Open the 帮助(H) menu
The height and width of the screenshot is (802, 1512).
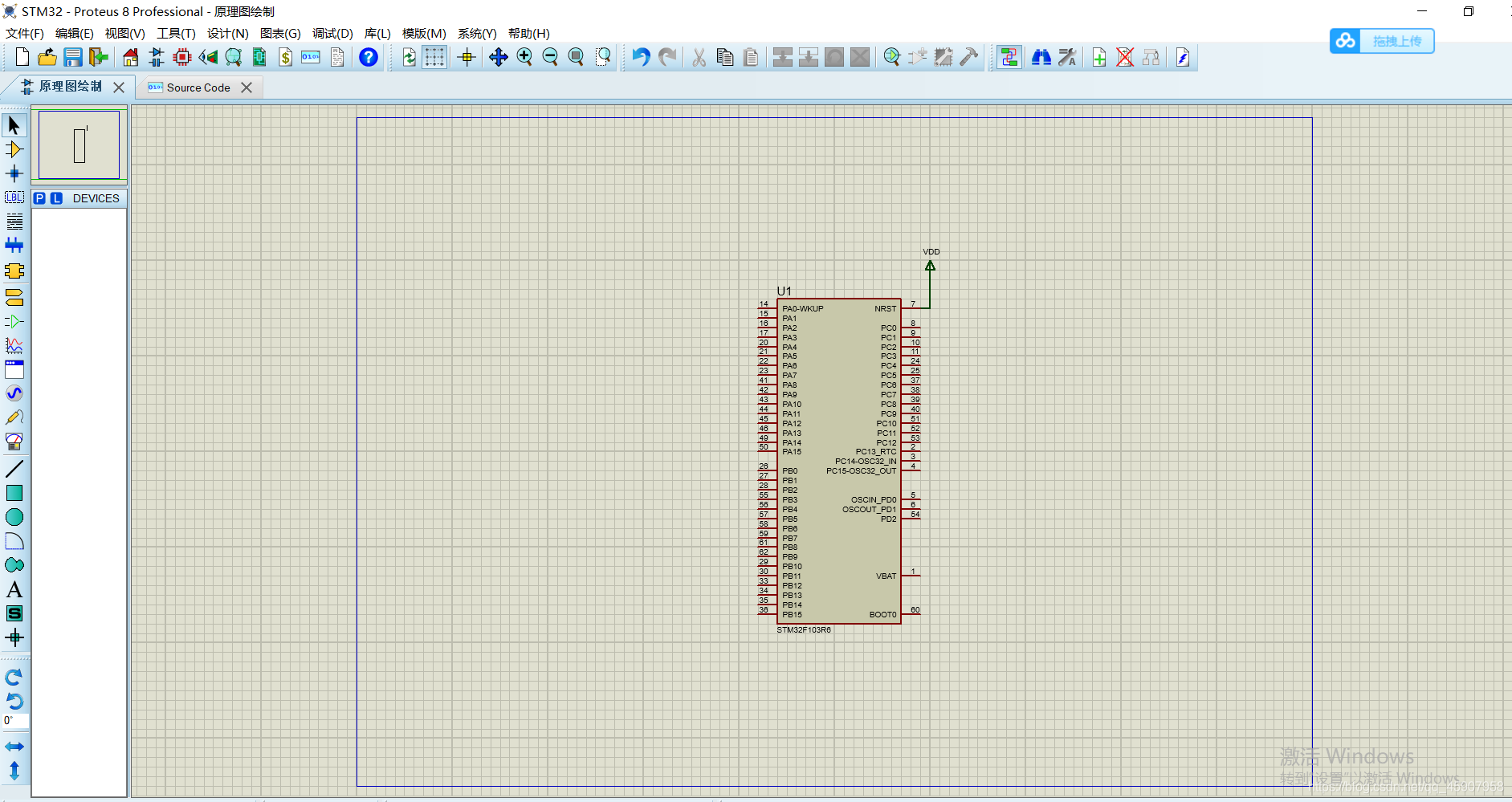click(x=529, y=33)
